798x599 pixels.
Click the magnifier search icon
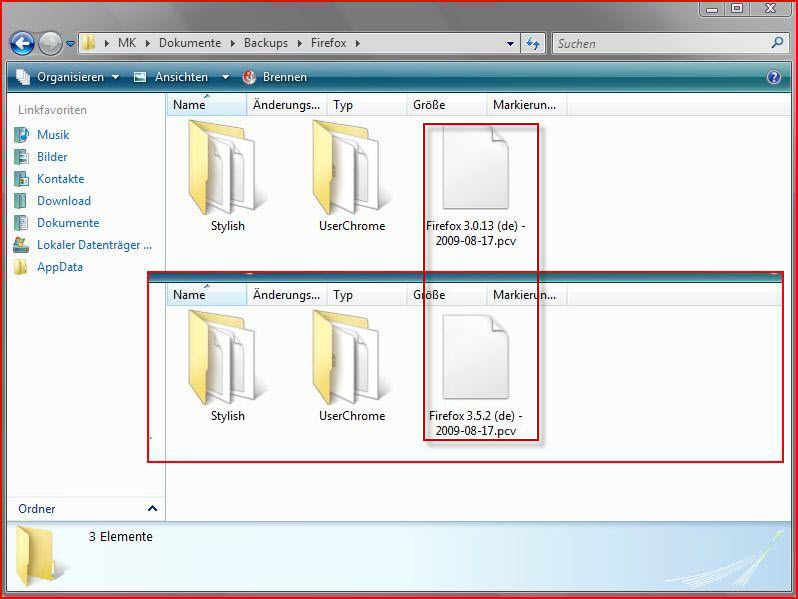coord(777,43)
